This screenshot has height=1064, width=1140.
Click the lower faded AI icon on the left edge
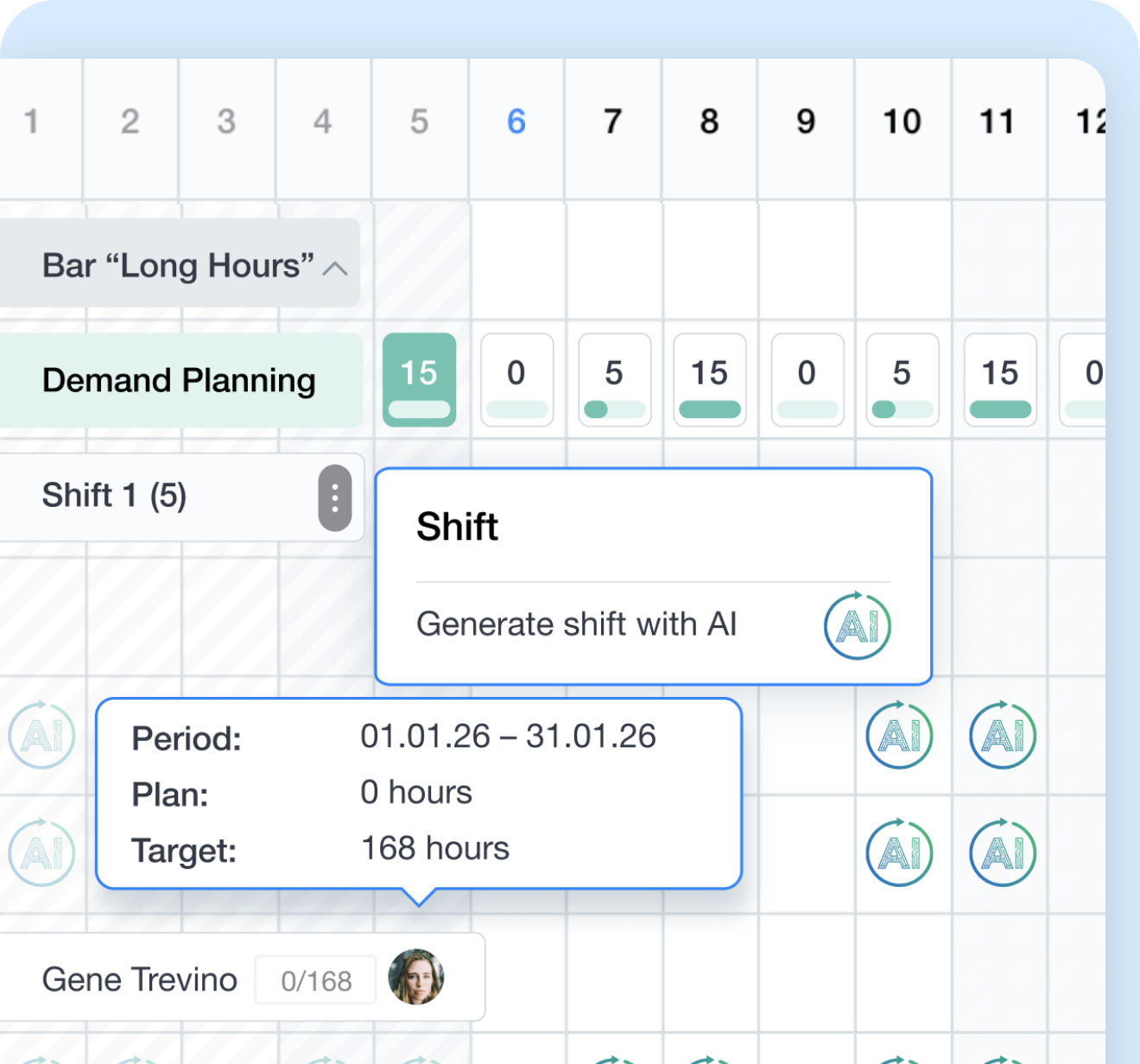pyautogui.click(x=40, y=852)
